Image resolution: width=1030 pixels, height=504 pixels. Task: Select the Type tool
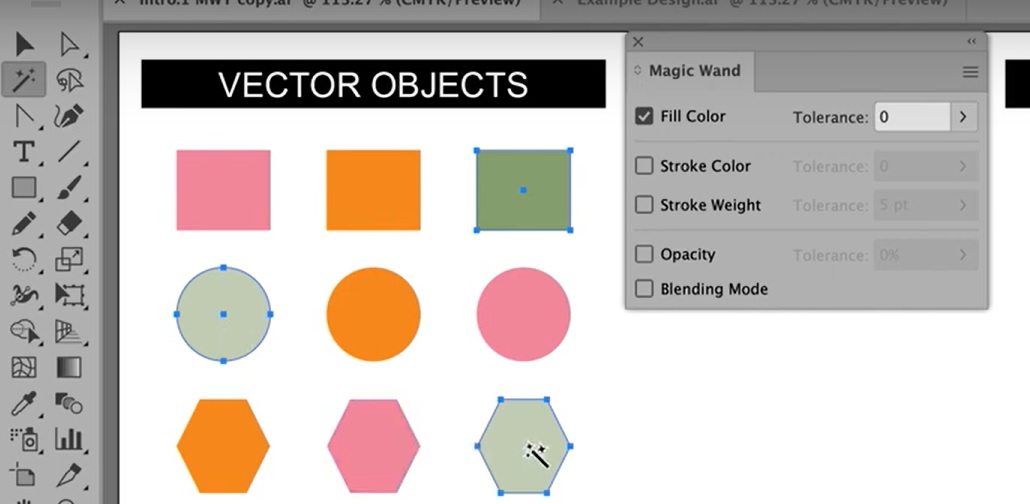pos(24,152)
